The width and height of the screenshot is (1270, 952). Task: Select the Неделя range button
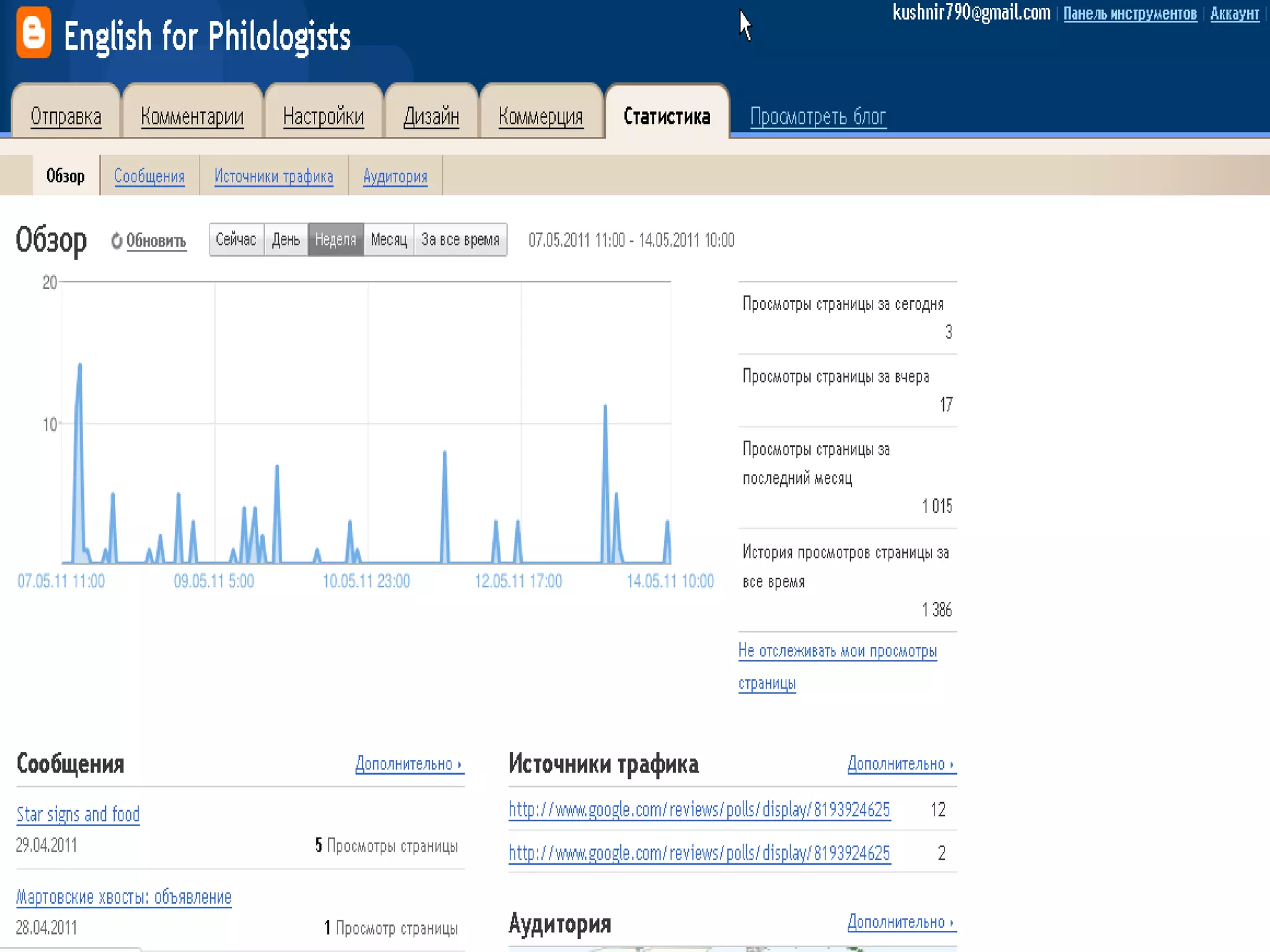[335, 240]
